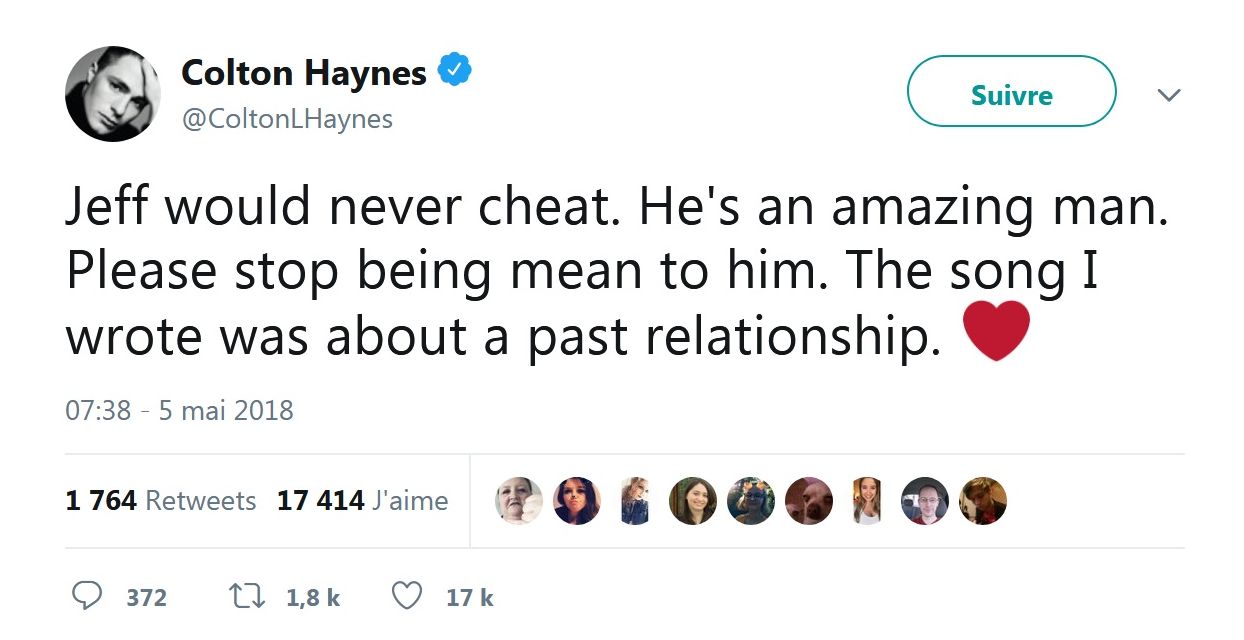
Task: Like the tweet with the heart icon
Action: tap(406, 597)
